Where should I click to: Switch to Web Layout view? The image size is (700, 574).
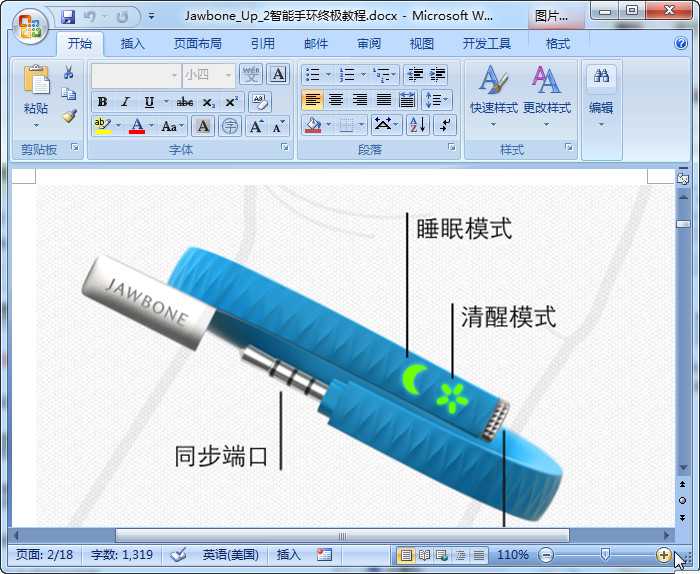[442, 555]
